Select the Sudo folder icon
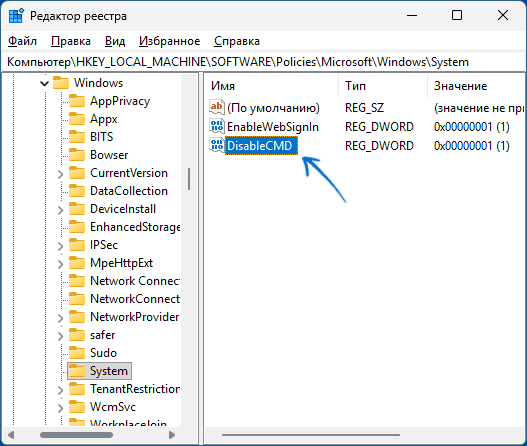Screen dimensions: 527x446 pyautogui.click(x=77, y=353)
